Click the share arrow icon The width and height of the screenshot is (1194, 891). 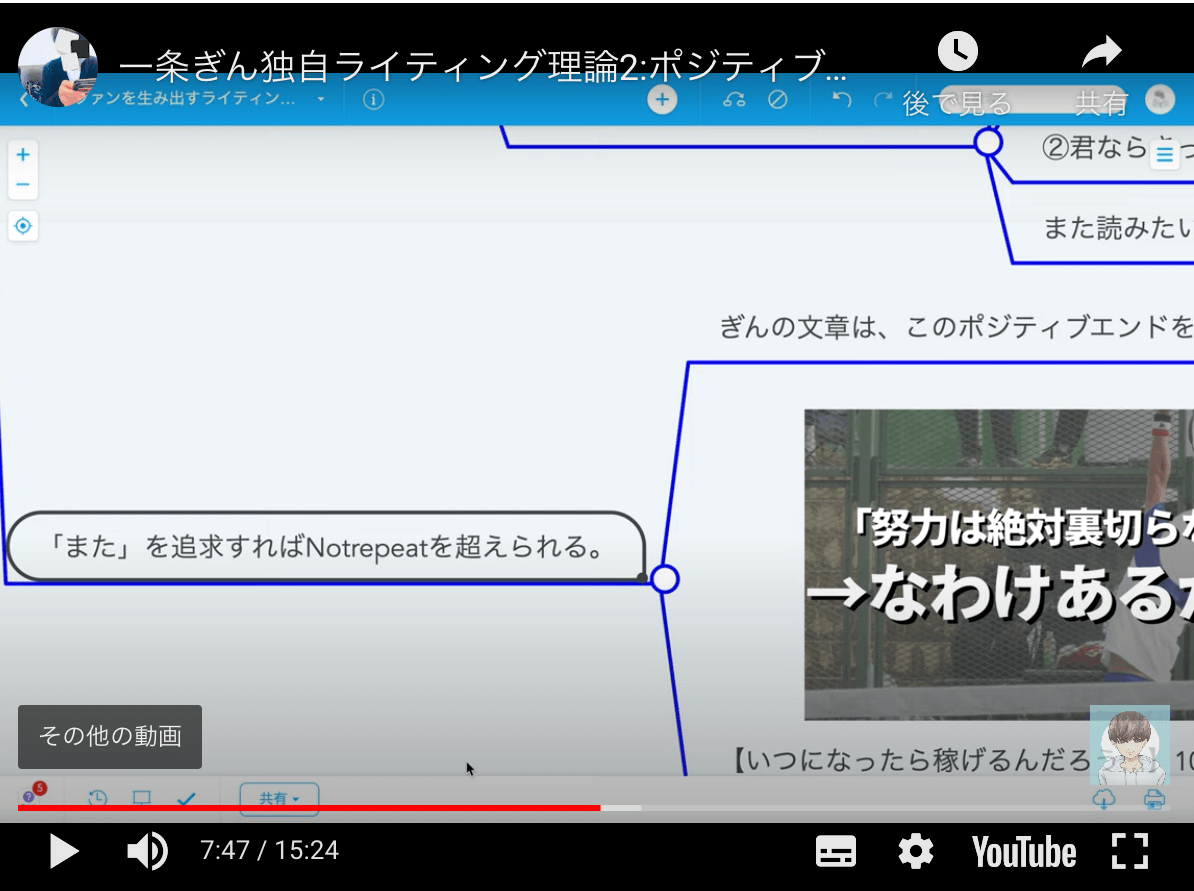[1101, 52]
